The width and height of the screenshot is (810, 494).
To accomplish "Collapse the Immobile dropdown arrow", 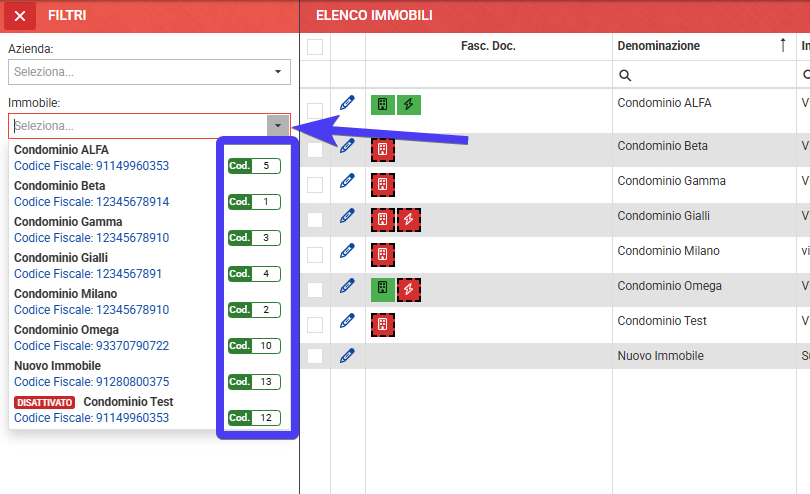I will point(278,126).
